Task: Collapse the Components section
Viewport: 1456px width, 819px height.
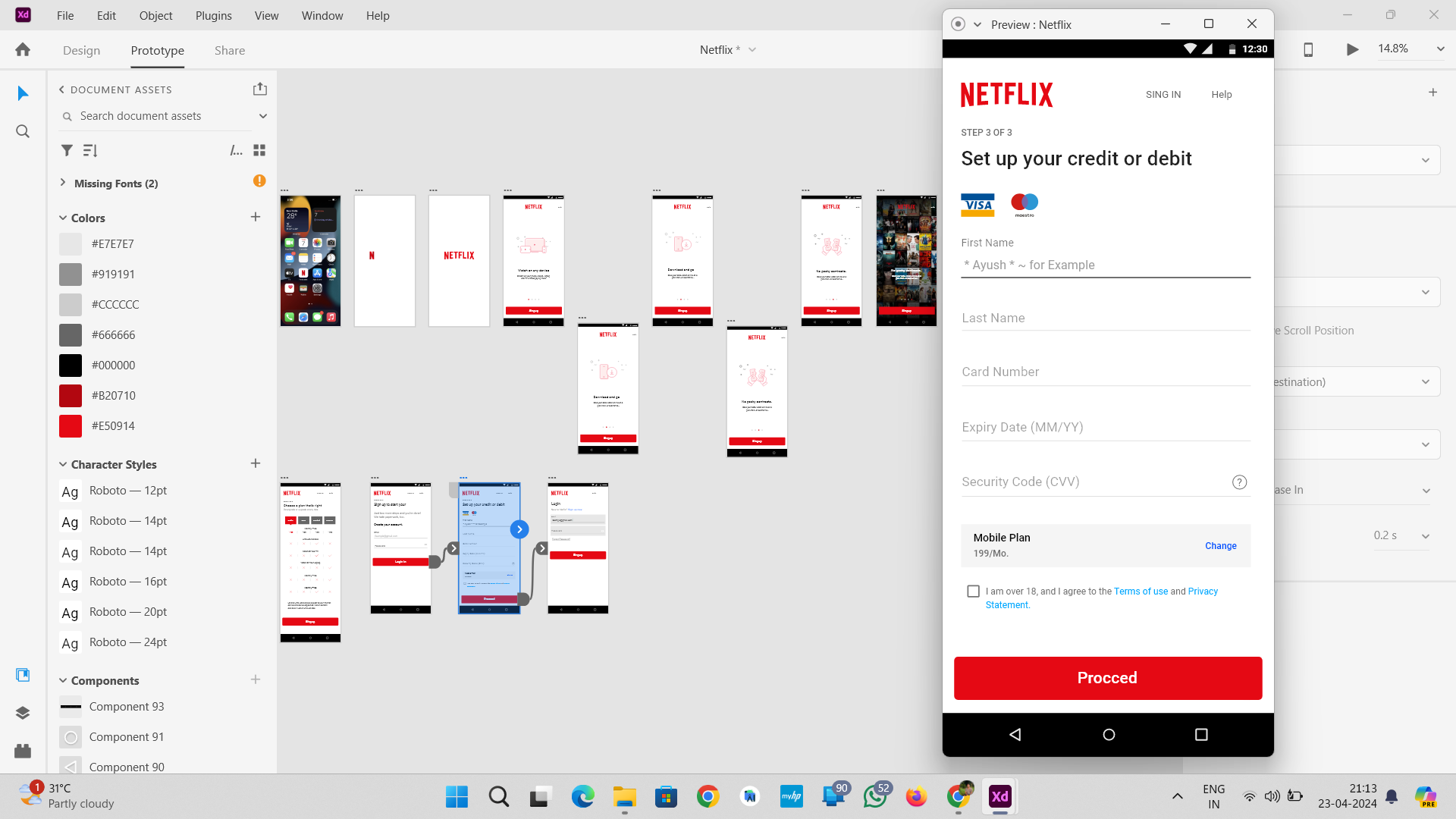Action: tap(63, 680)
